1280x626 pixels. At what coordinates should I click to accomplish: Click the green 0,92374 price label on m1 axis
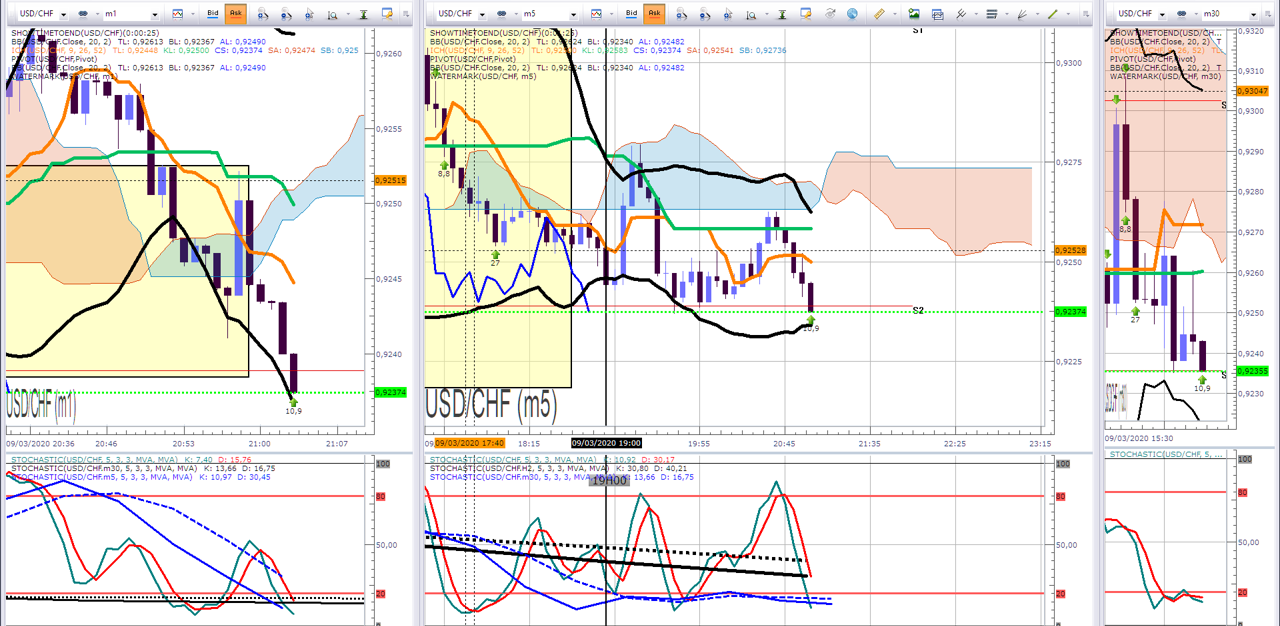tap(392, 392)
